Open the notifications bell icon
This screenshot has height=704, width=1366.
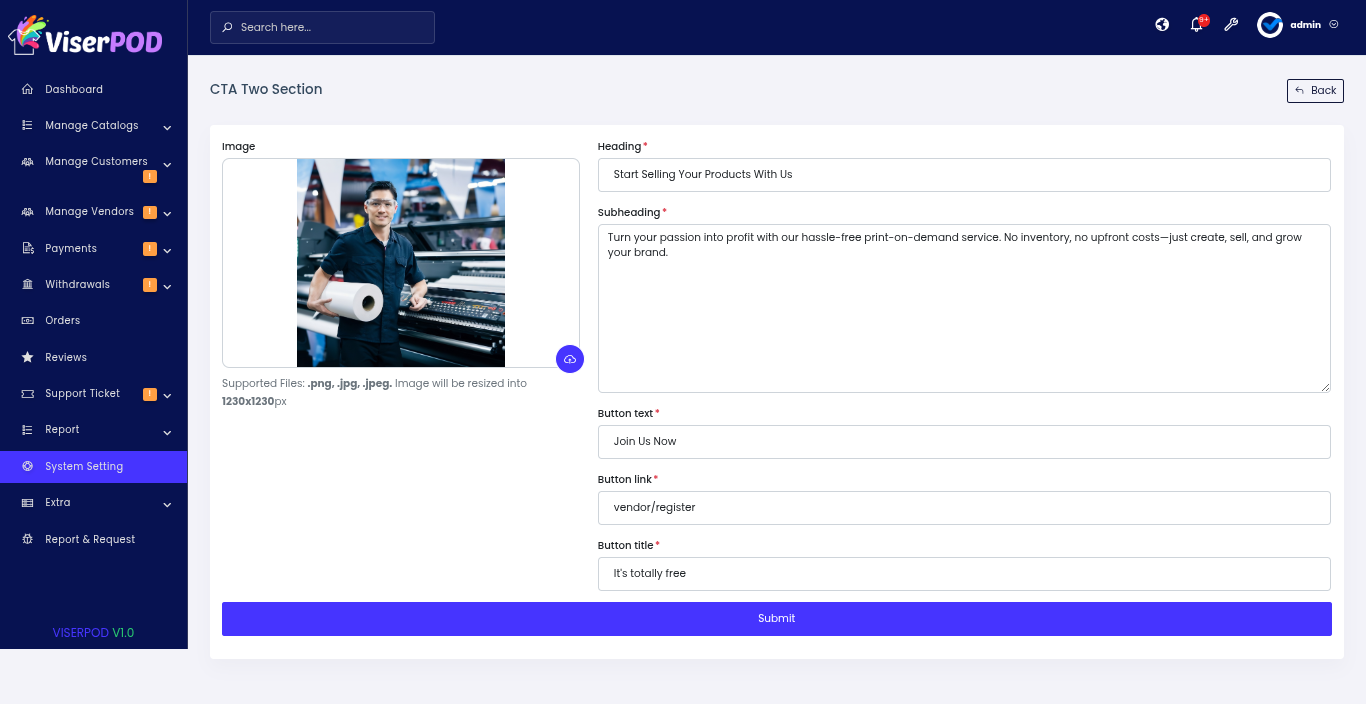point(1196,25)
